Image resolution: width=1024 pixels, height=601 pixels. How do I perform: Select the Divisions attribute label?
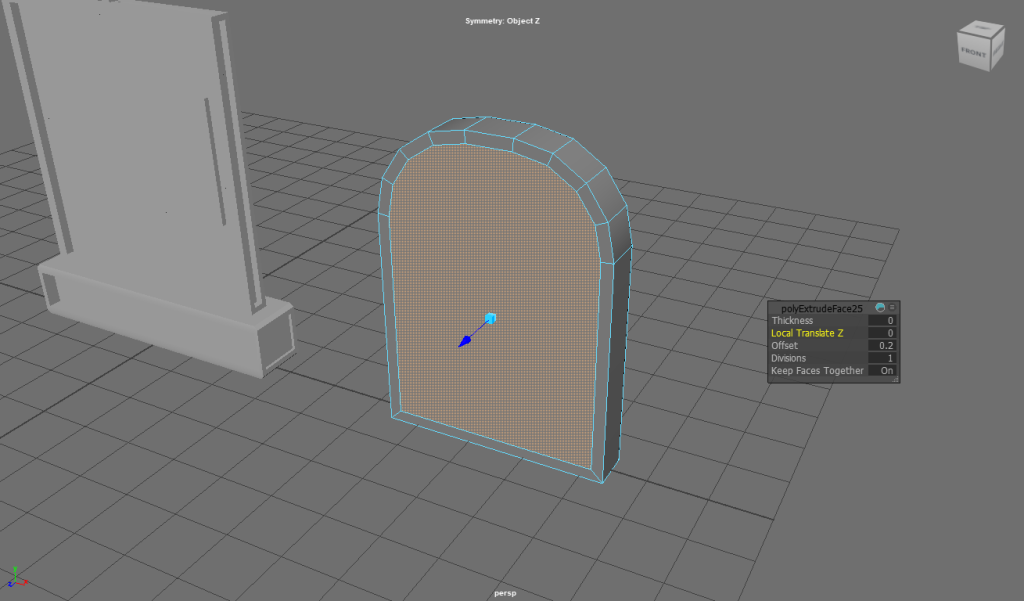point(788,358)
